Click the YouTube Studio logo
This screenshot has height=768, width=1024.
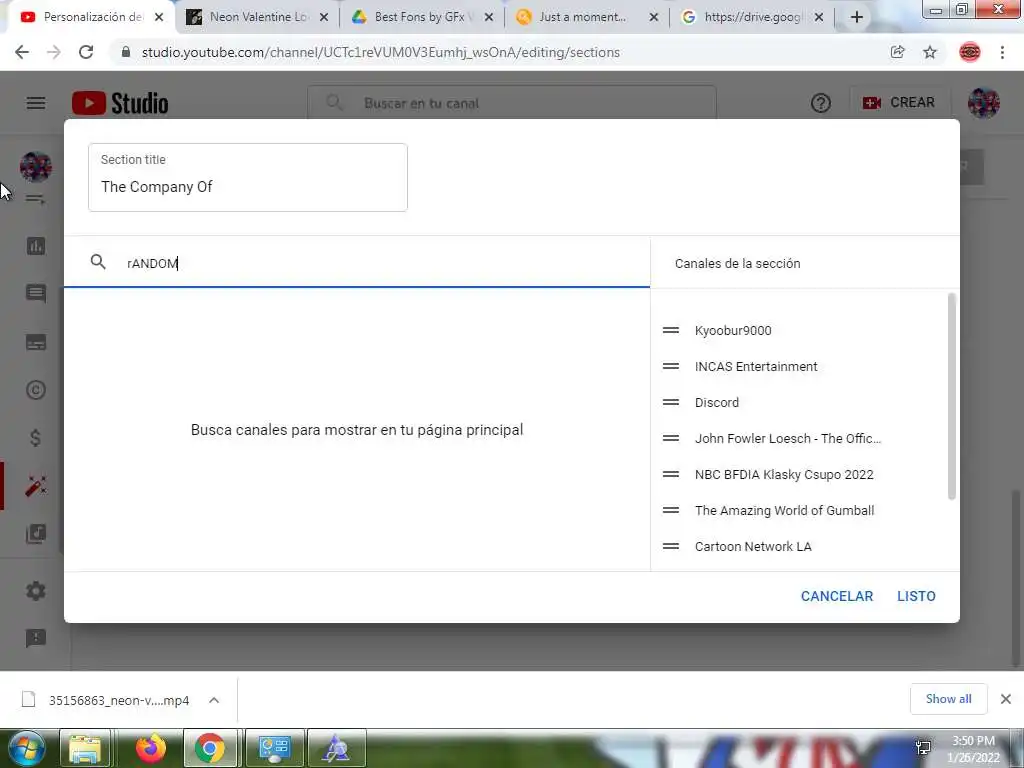tap(120, 103)
